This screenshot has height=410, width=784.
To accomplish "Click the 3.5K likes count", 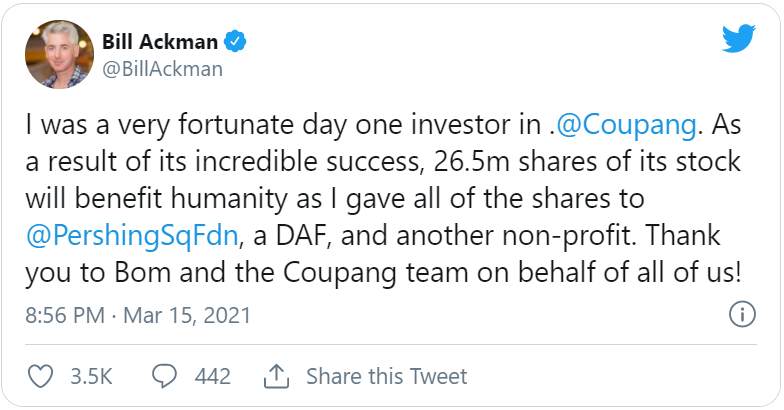I will coord(91,377).
